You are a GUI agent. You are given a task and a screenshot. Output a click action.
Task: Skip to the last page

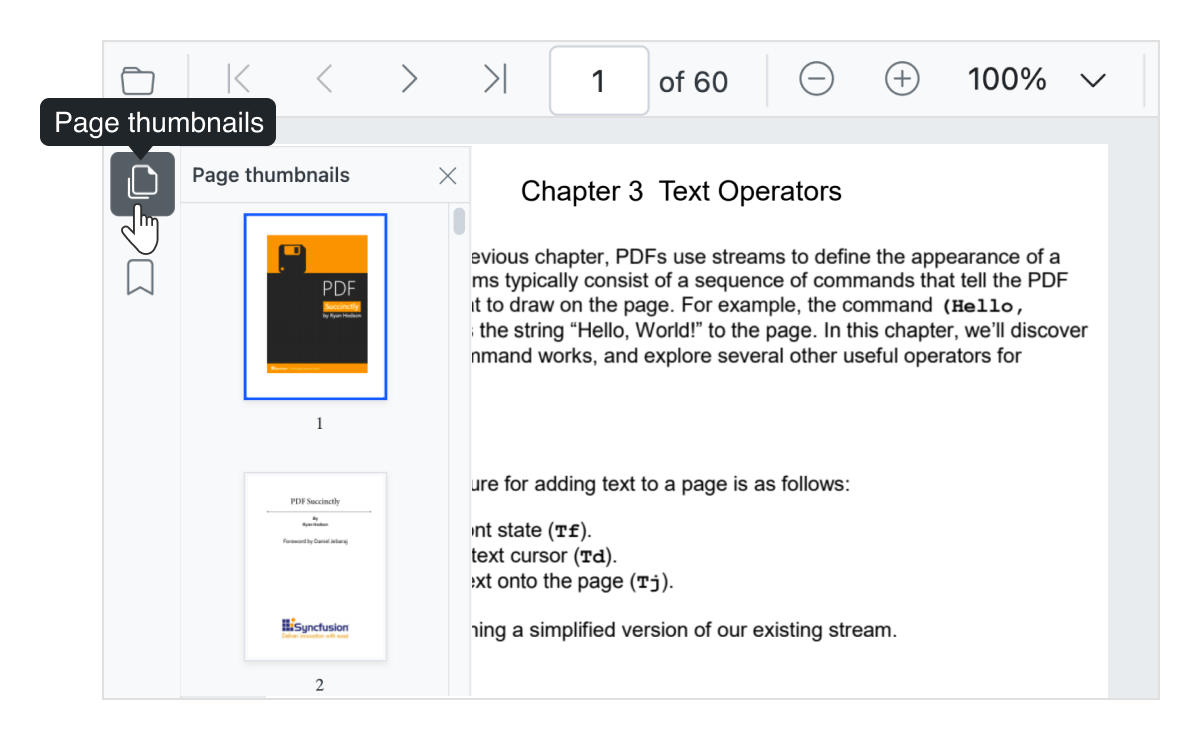coord(493,79)
